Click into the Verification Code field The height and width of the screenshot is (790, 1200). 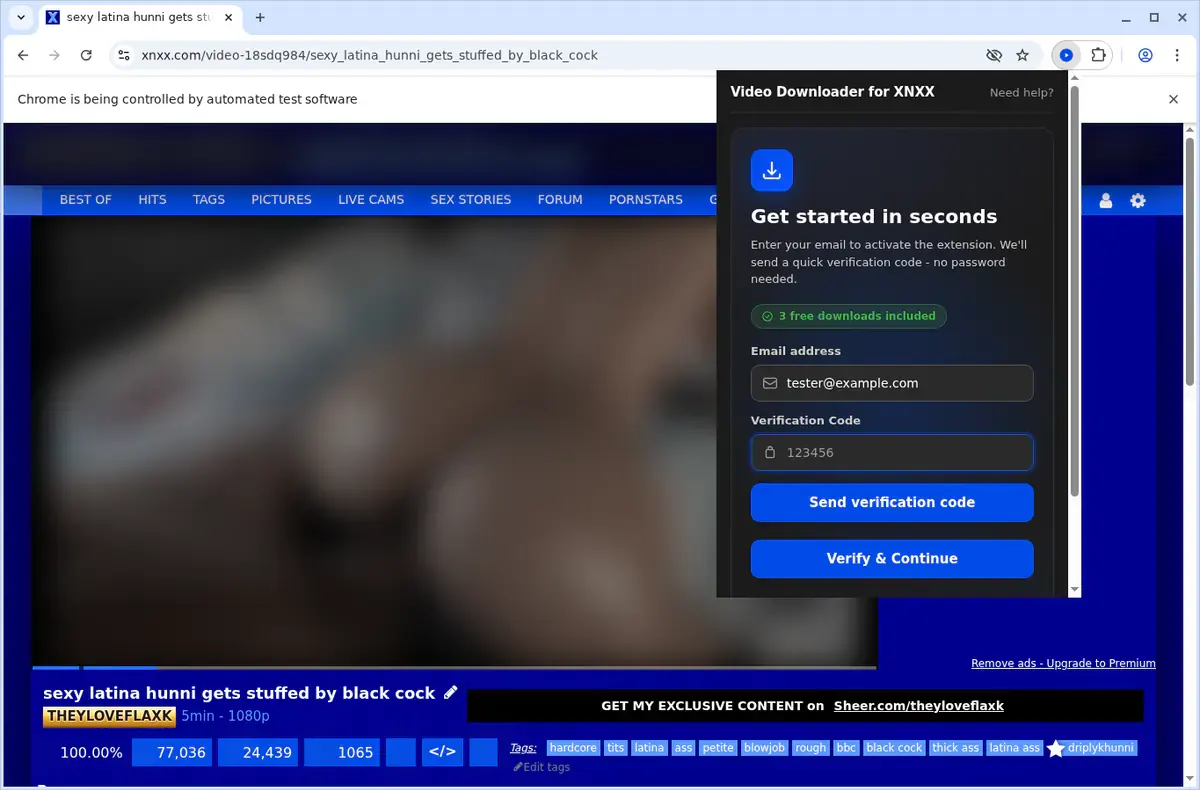pyautogui.click(x=892, y=452)
